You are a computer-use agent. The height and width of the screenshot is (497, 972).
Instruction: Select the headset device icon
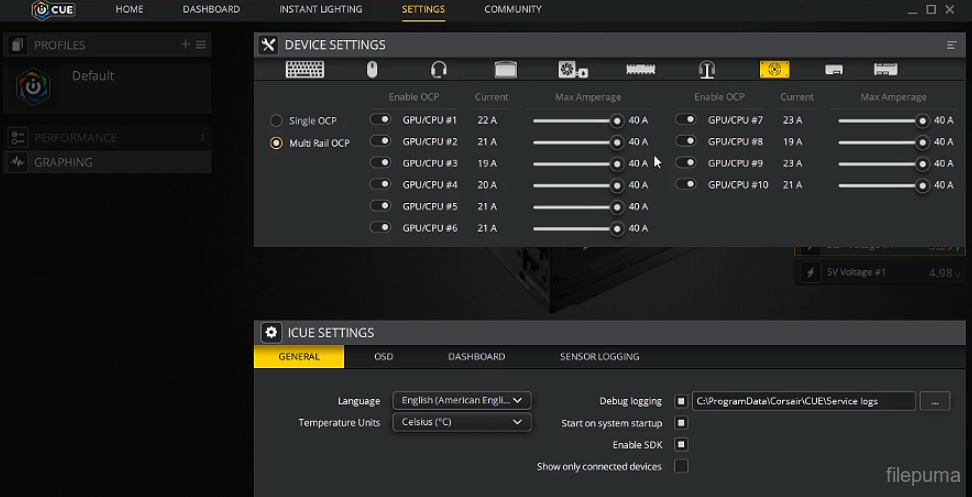pos(438,70)
